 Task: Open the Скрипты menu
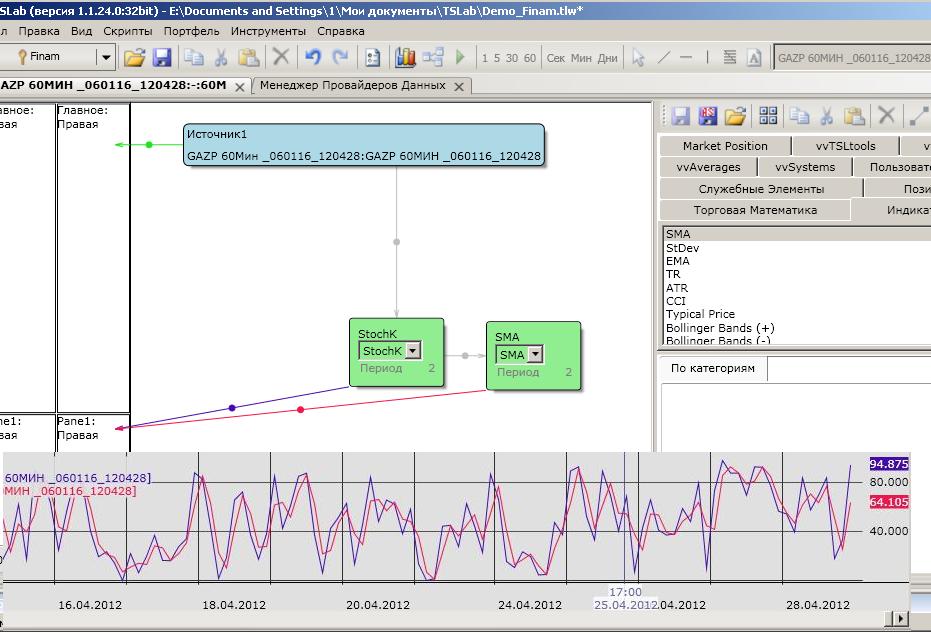point(127,31)
